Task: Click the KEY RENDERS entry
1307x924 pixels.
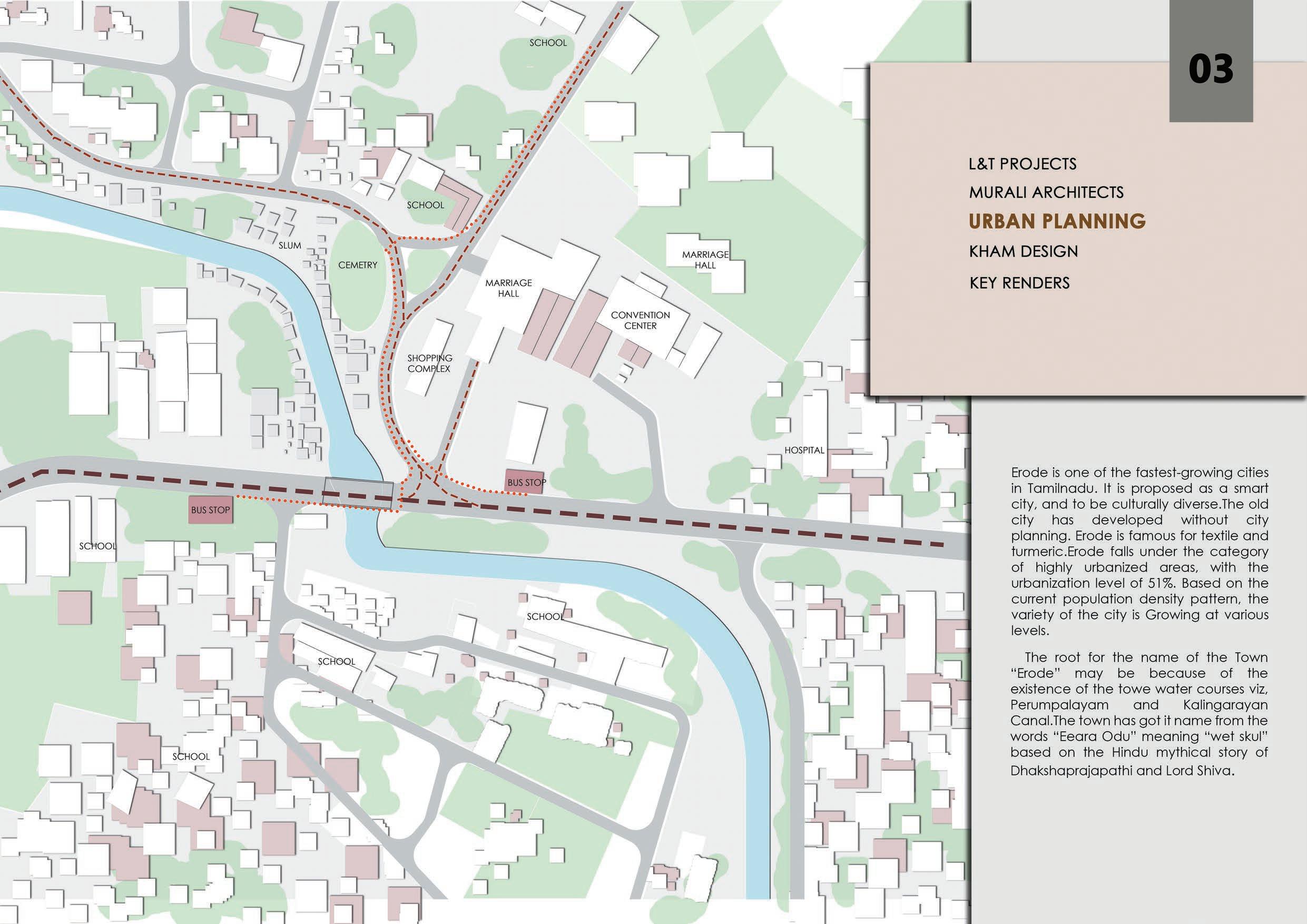Action: (1019, 282)
